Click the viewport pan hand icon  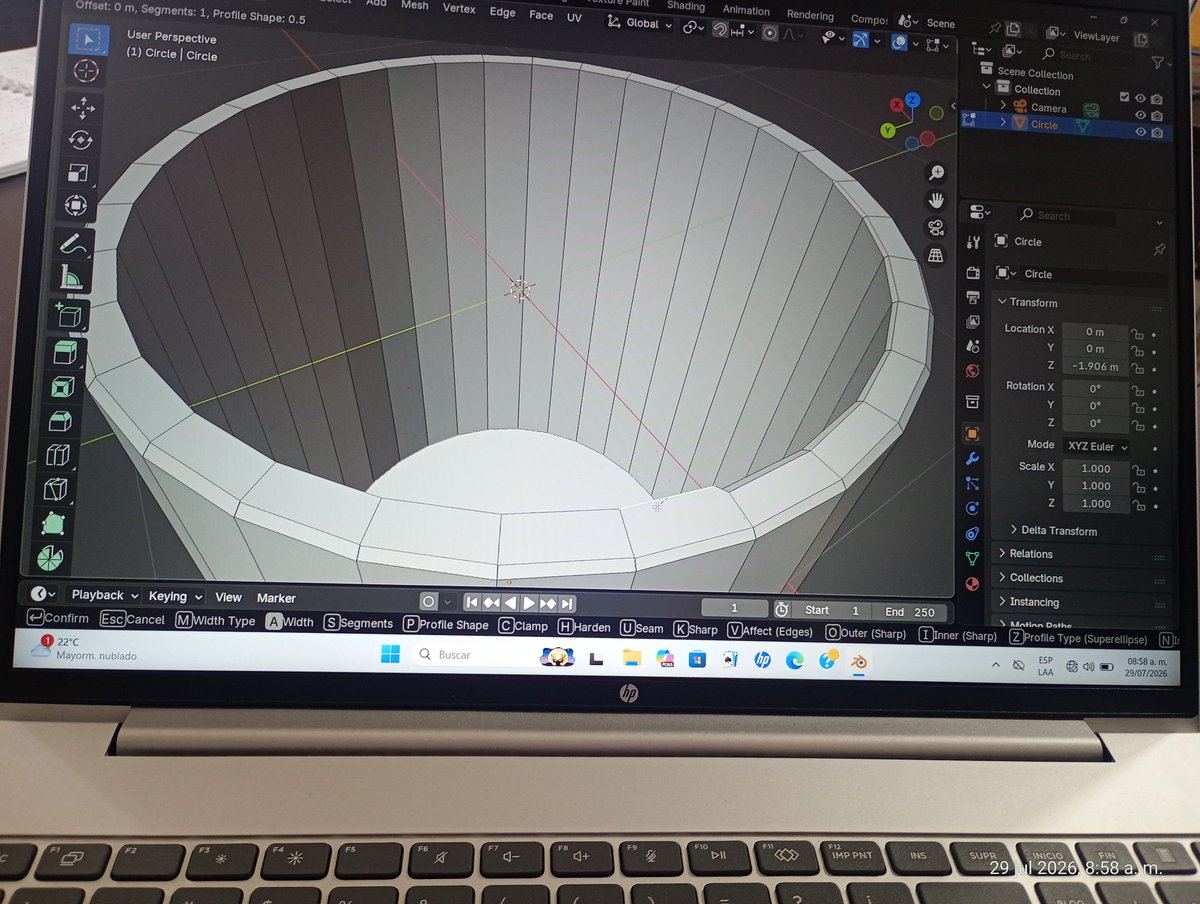937,200
